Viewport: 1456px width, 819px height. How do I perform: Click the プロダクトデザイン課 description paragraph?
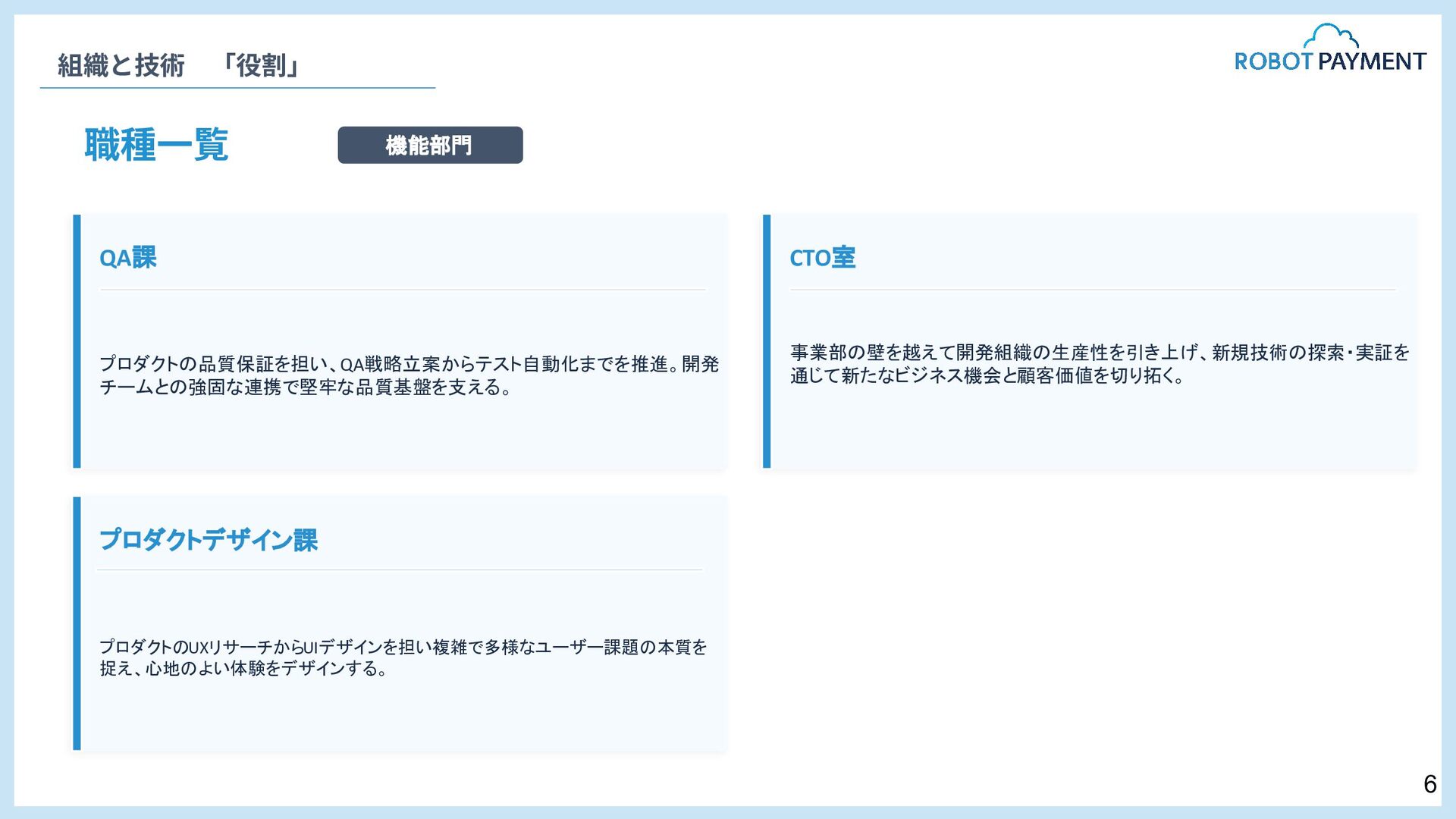(x=403, y=657)
